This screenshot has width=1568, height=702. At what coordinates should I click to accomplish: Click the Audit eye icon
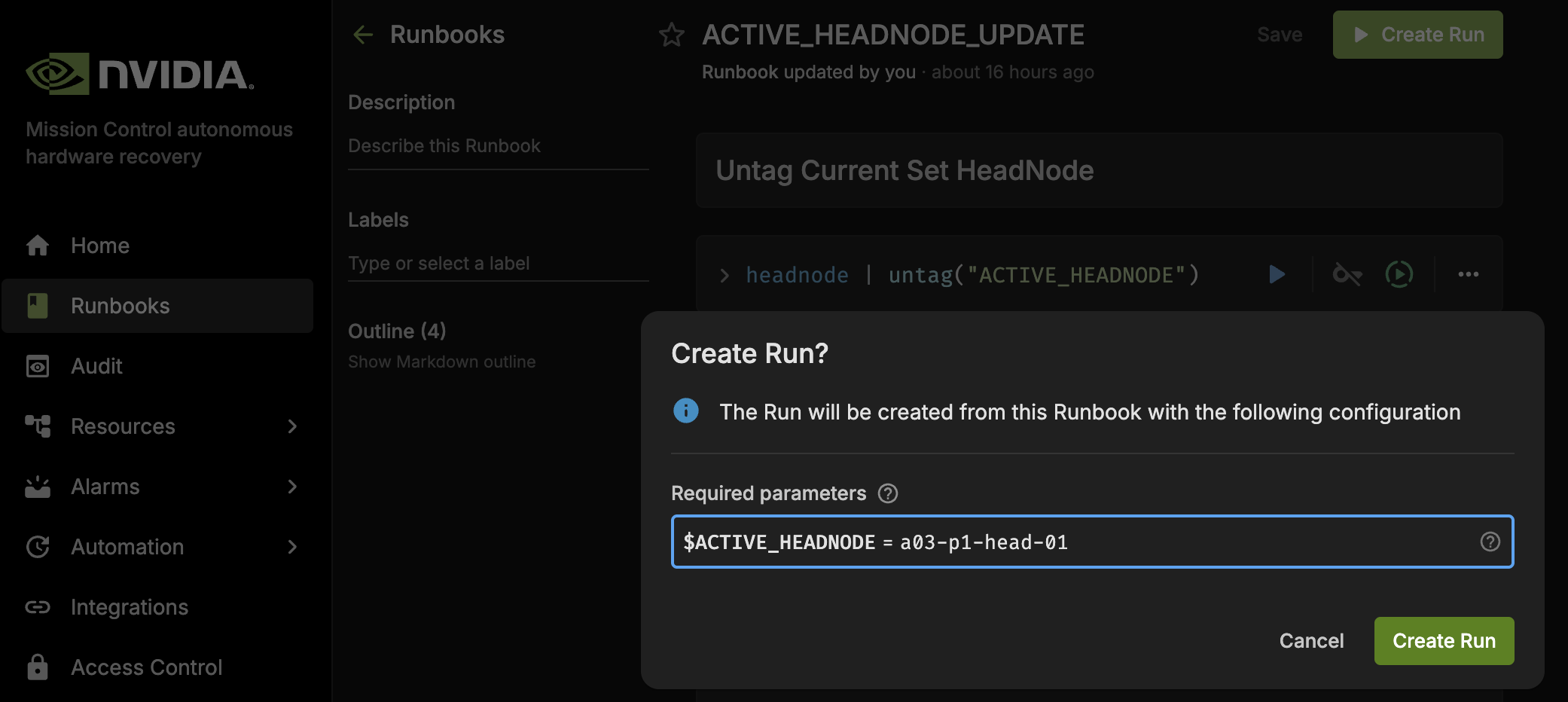click(38, 366)
